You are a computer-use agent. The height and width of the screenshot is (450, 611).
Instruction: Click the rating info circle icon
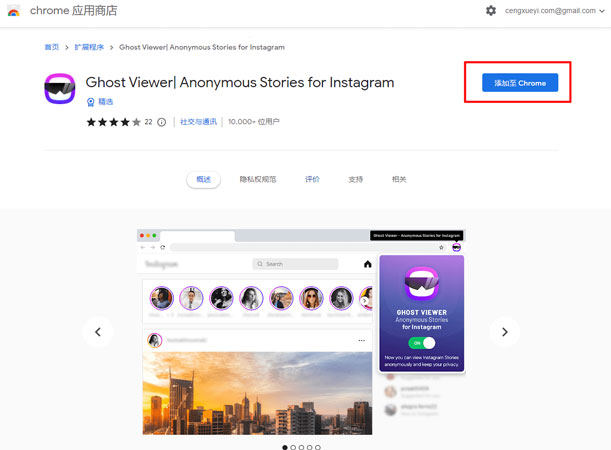161,122
